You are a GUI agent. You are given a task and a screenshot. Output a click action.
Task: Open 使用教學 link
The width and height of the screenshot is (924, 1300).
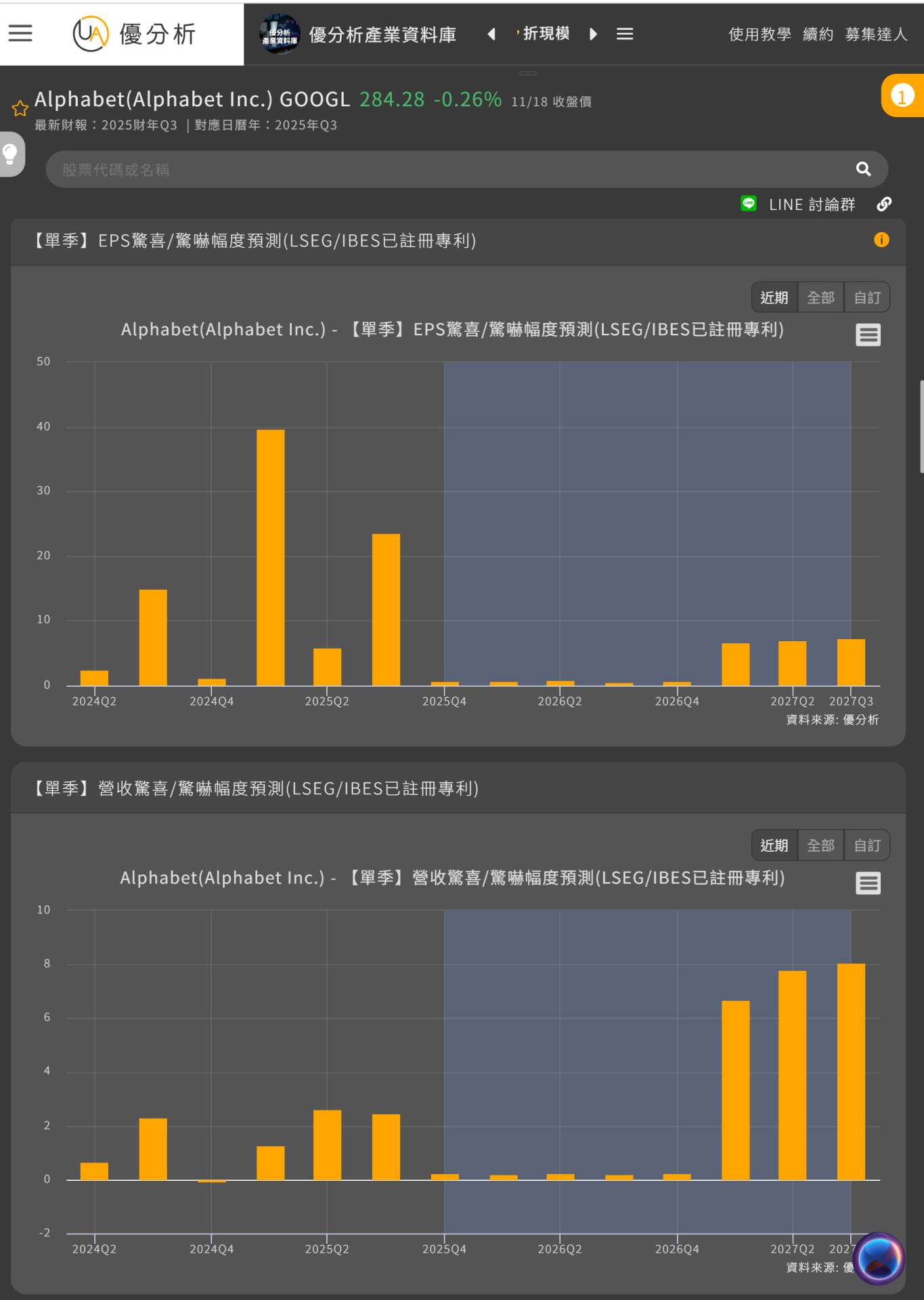click(x=760, y=35)
